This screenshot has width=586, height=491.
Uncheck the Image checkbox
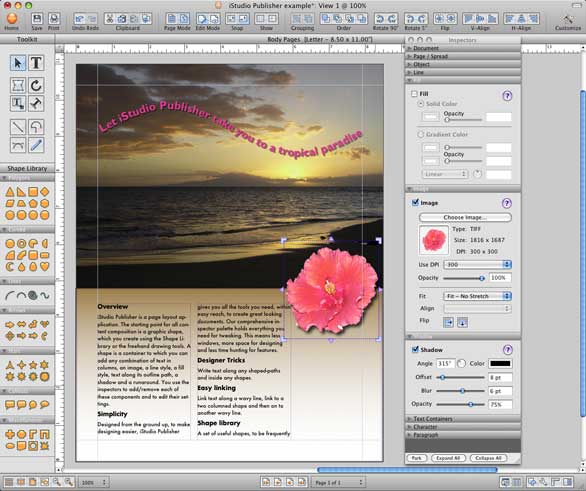(x=415, y=203)
